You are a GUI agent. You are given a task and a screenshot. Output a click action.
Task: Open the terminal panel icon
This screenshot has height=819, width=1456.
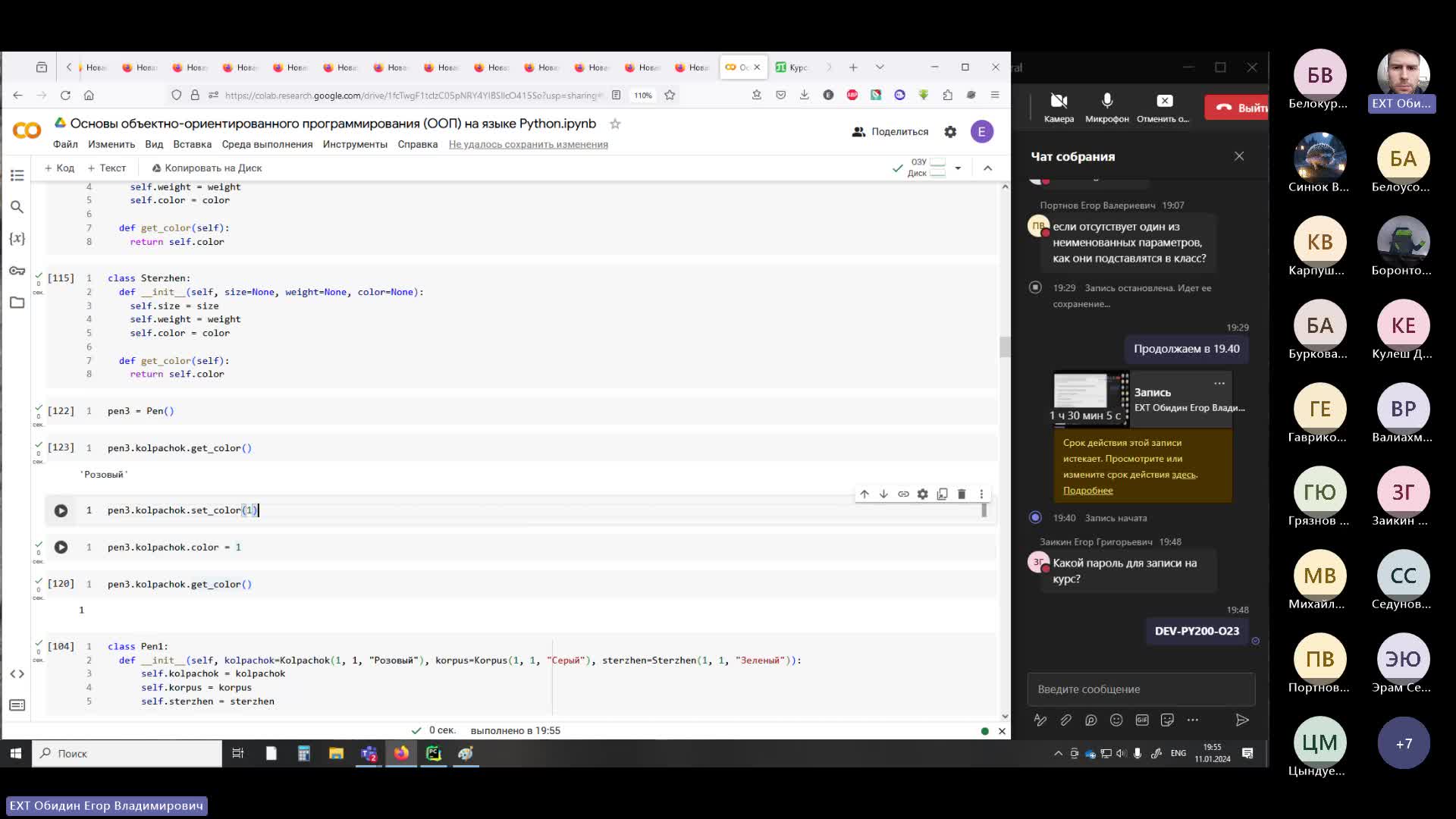17,705
